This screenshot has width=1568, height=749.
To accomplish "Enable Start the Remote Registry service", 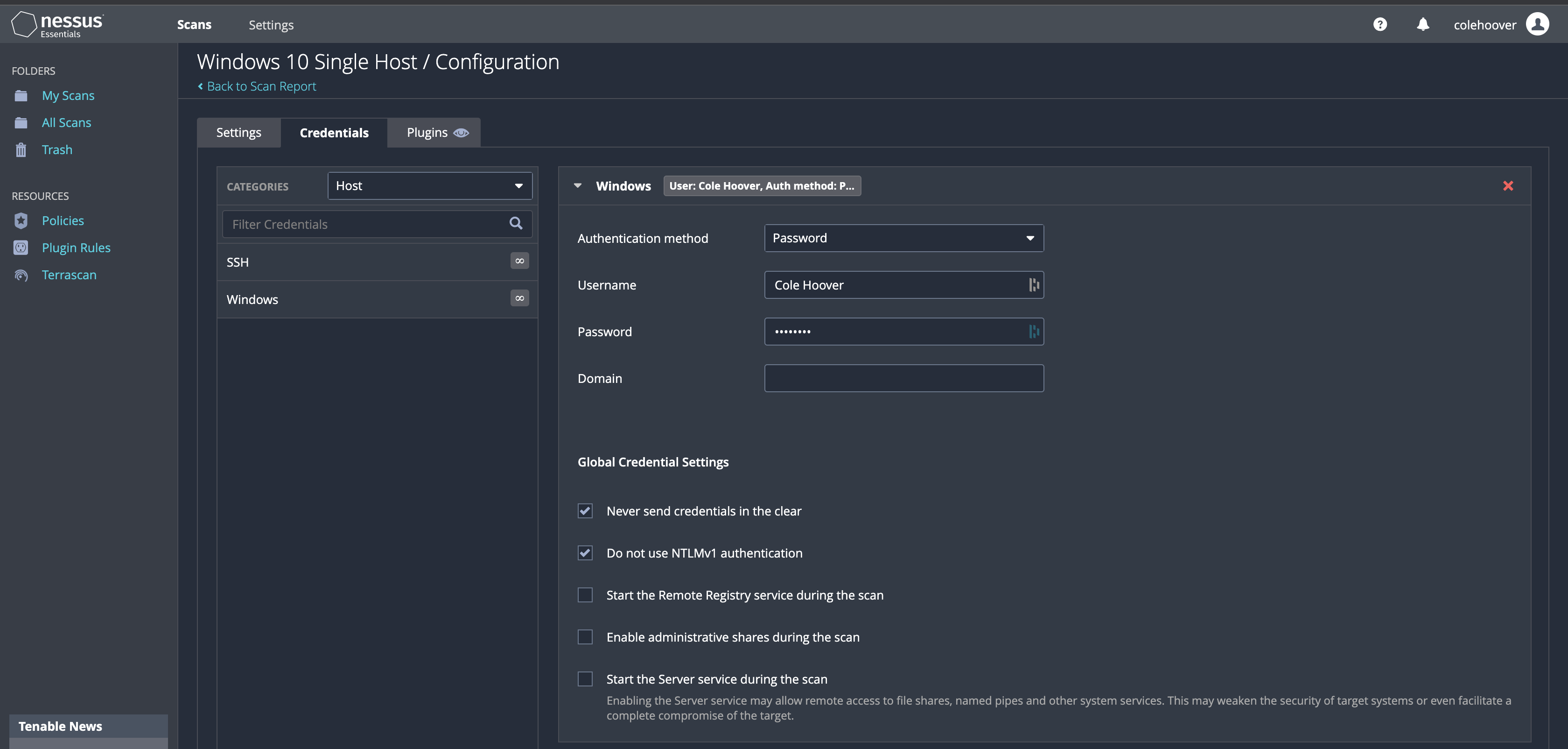I will click(x=585, y=595).
